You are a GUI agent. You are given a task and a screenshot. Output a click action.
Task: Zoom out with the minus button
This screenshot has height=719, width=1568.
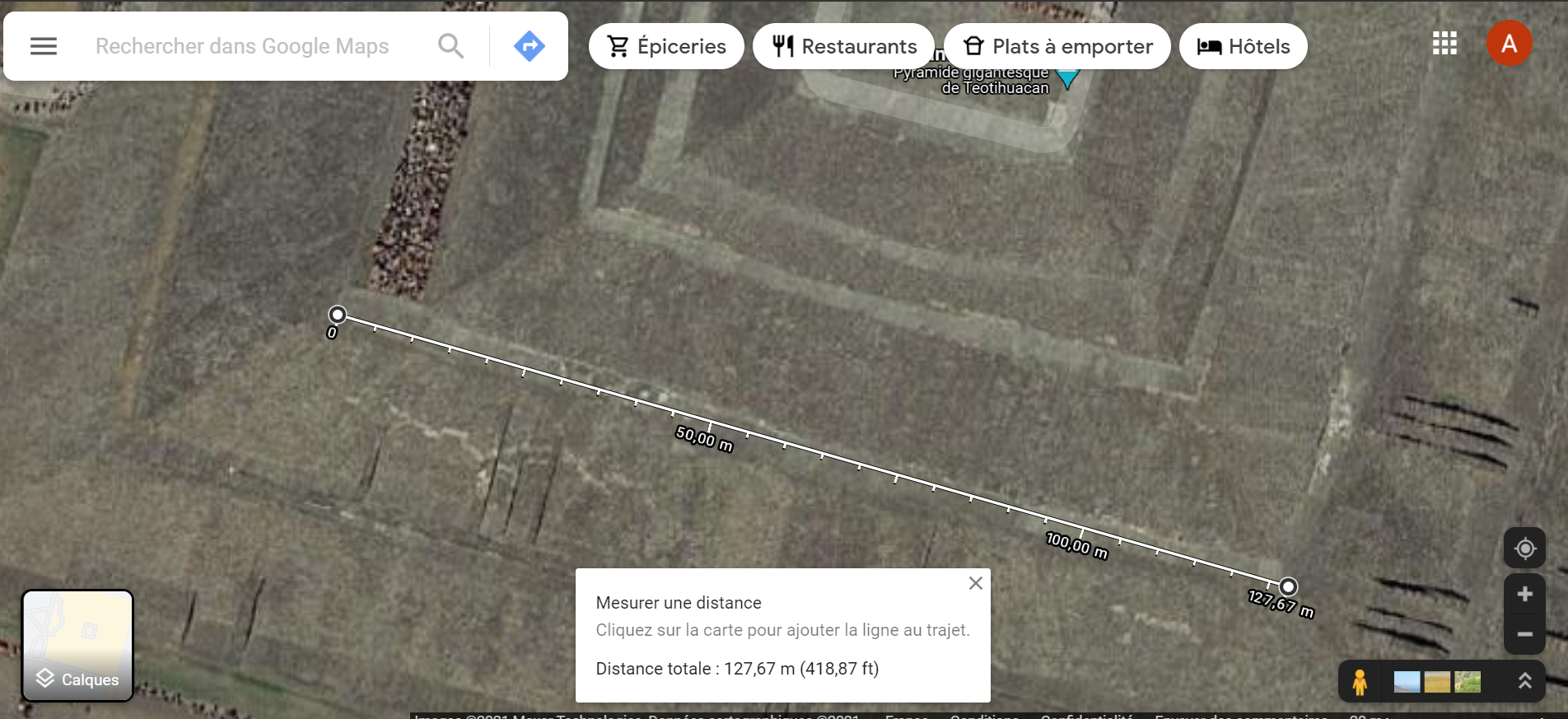tap(1524, 634)
